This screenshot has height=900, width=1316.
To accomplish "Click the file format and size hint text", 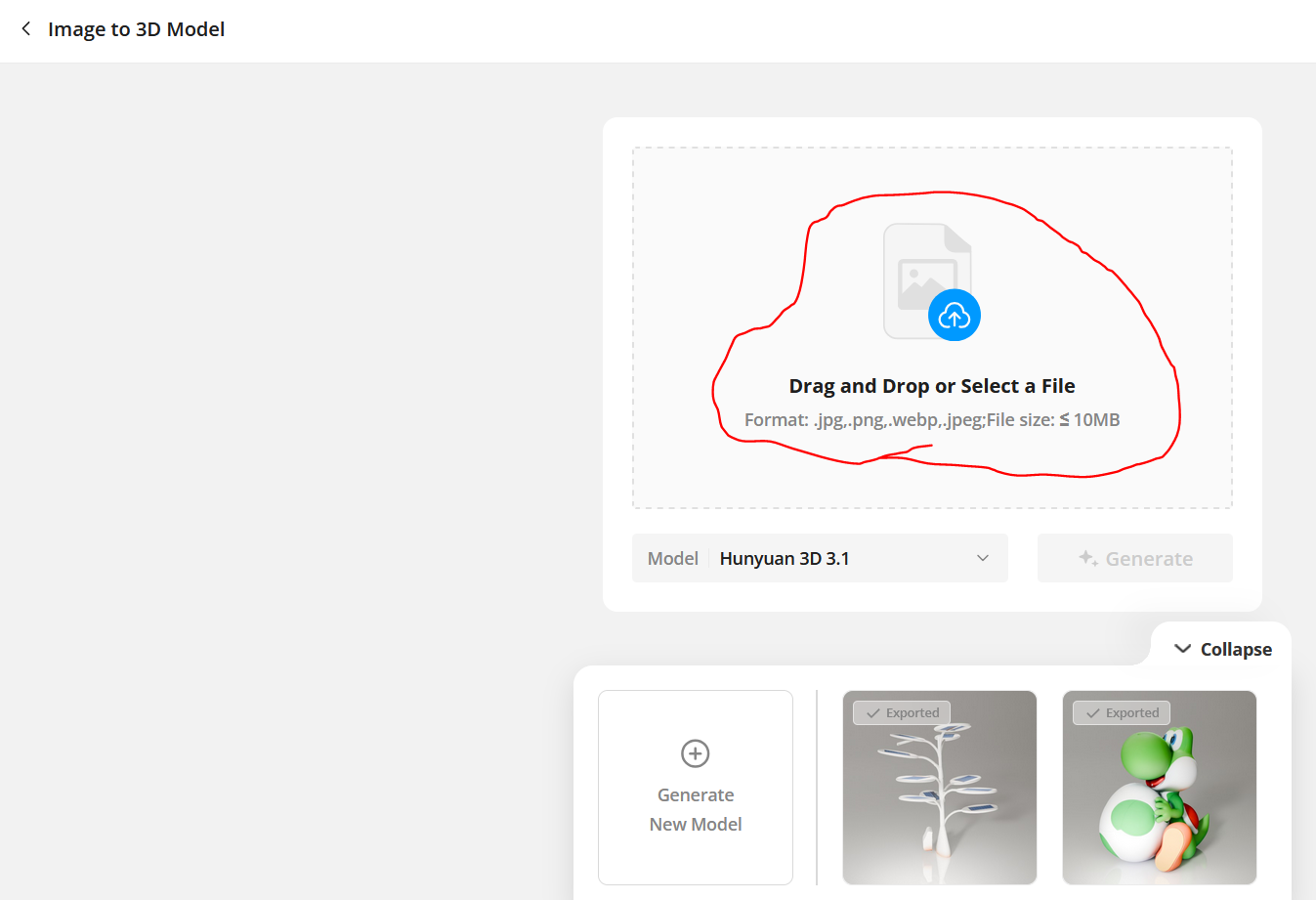I will 932,420.
